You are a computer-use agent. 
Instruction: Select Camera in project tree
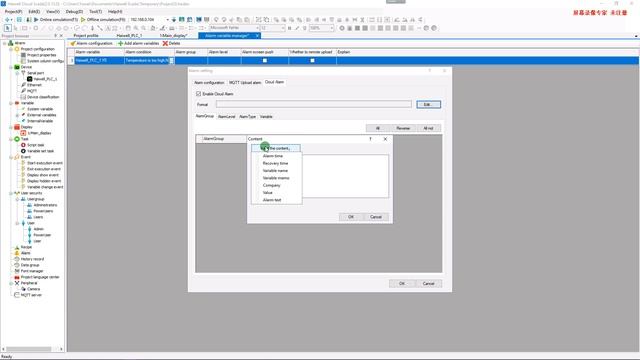(33, 289)
